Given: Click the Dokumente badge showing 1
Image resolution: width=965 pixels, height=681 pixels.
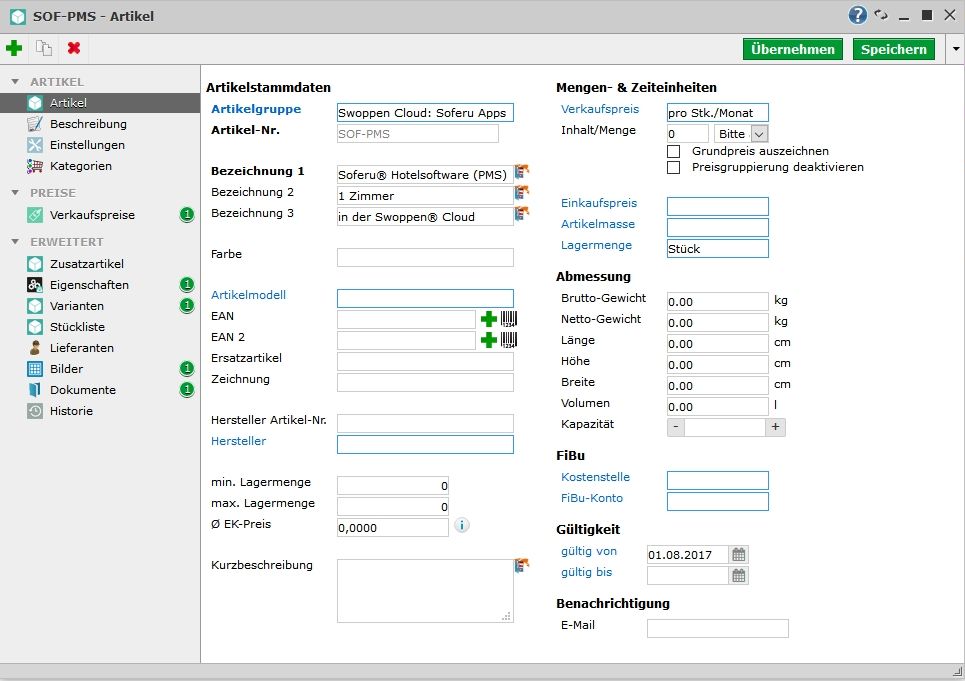Looking at the screenshot, I should pos(186,389).
